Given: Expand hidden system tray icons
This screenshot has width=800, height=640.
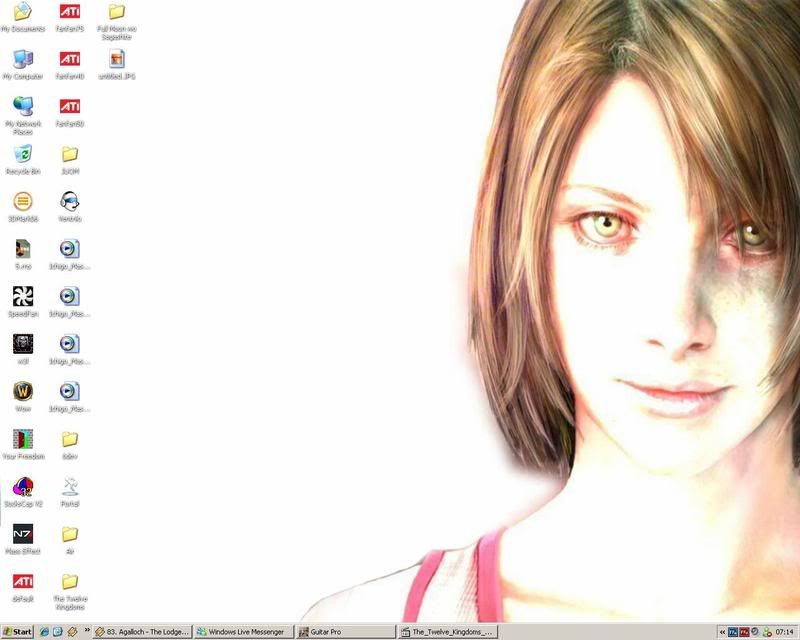Looking at the screenshot, I should tap(722, 632).
